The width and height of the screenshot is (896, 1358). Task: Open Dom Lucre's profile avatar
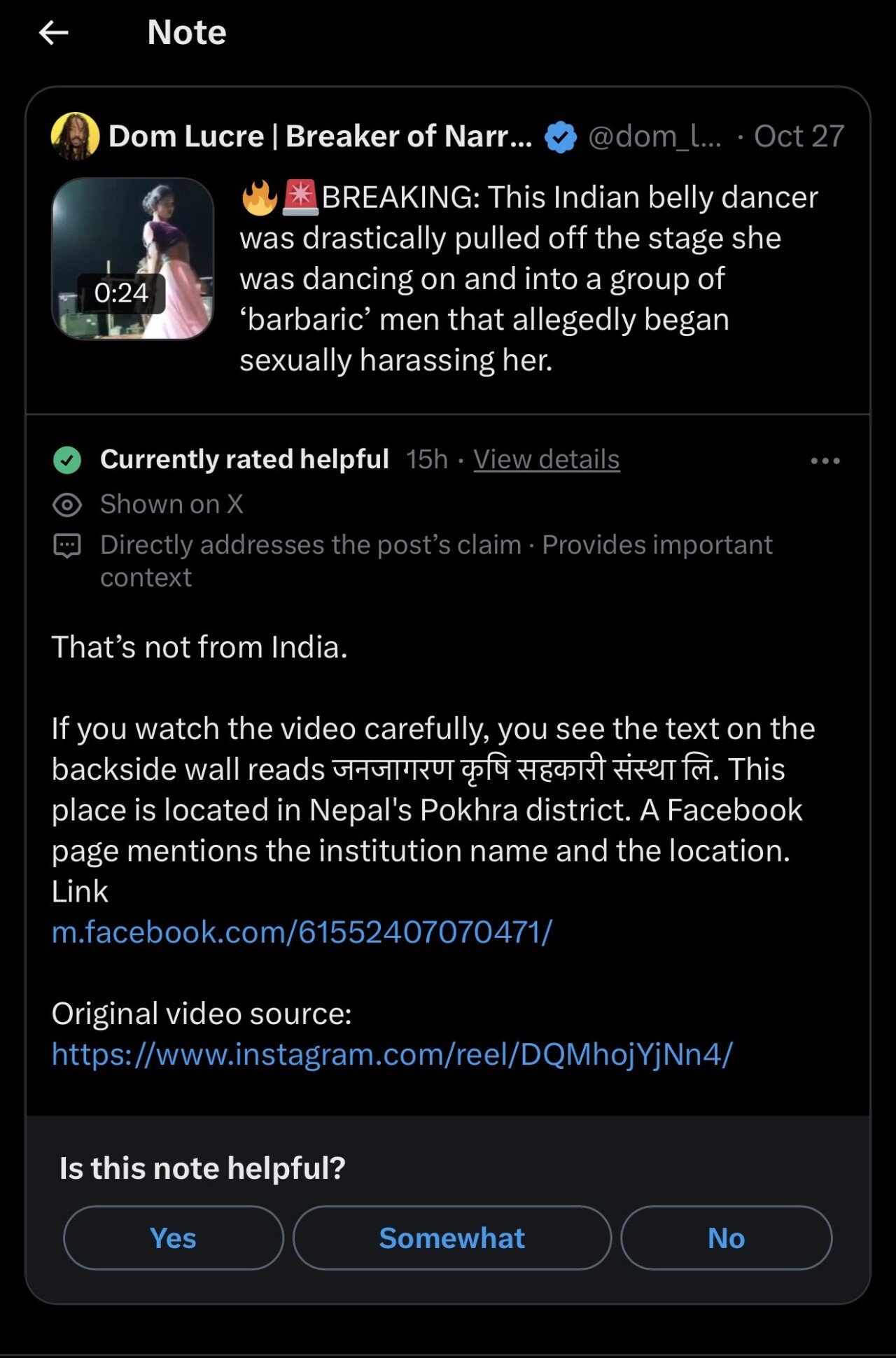point(75,136)
